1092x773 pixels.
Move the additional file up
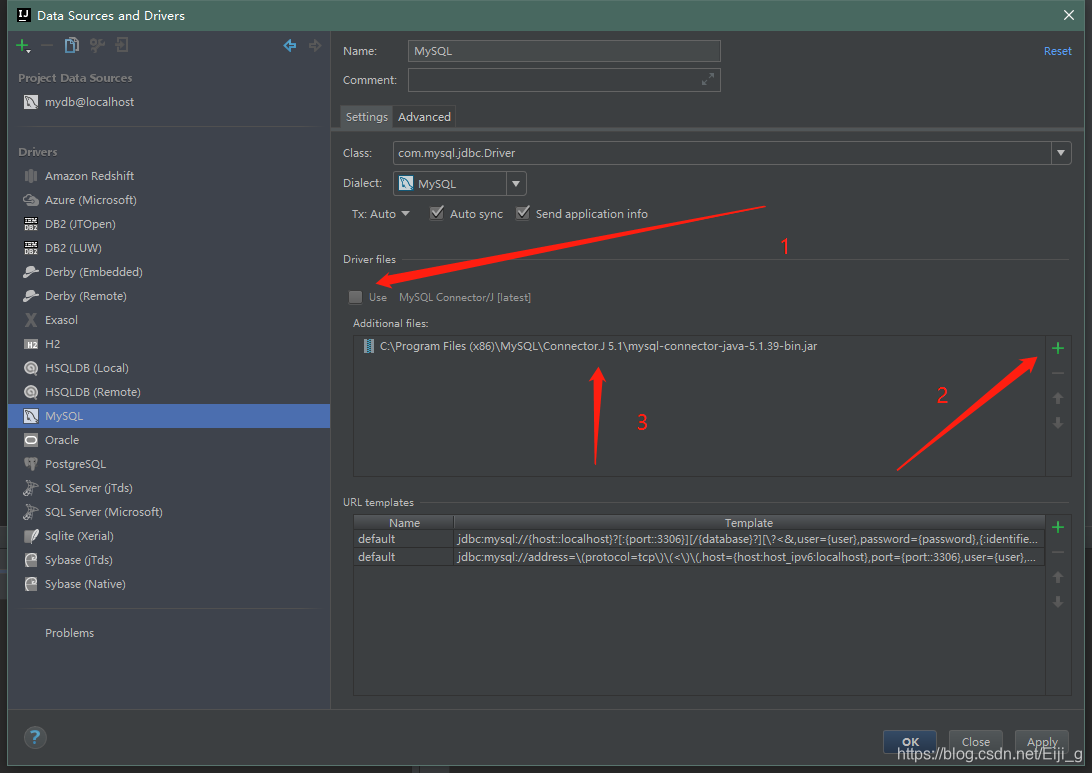(x=1058, y=398)
